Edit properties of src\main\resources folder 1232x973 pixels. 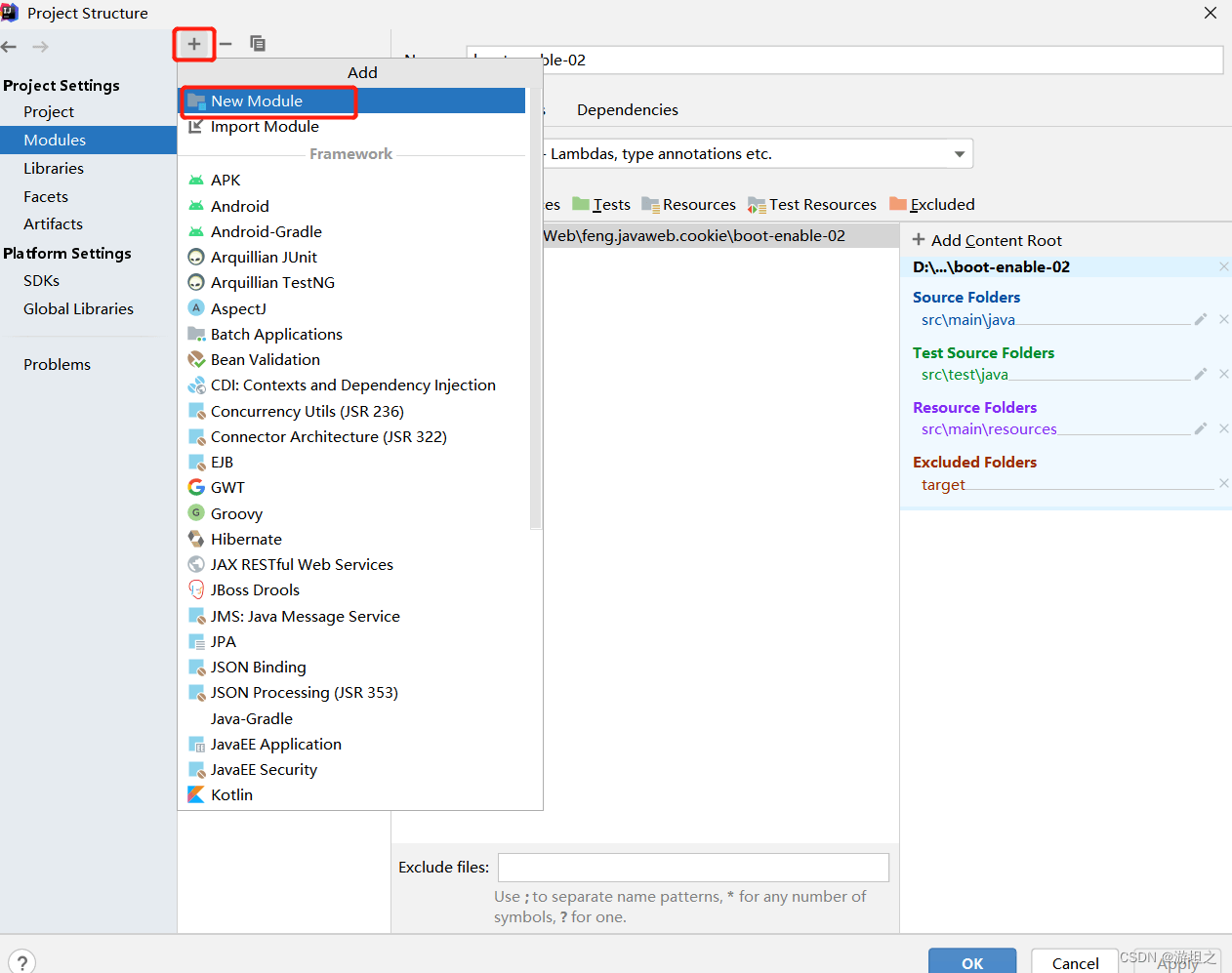point(1201,428)
